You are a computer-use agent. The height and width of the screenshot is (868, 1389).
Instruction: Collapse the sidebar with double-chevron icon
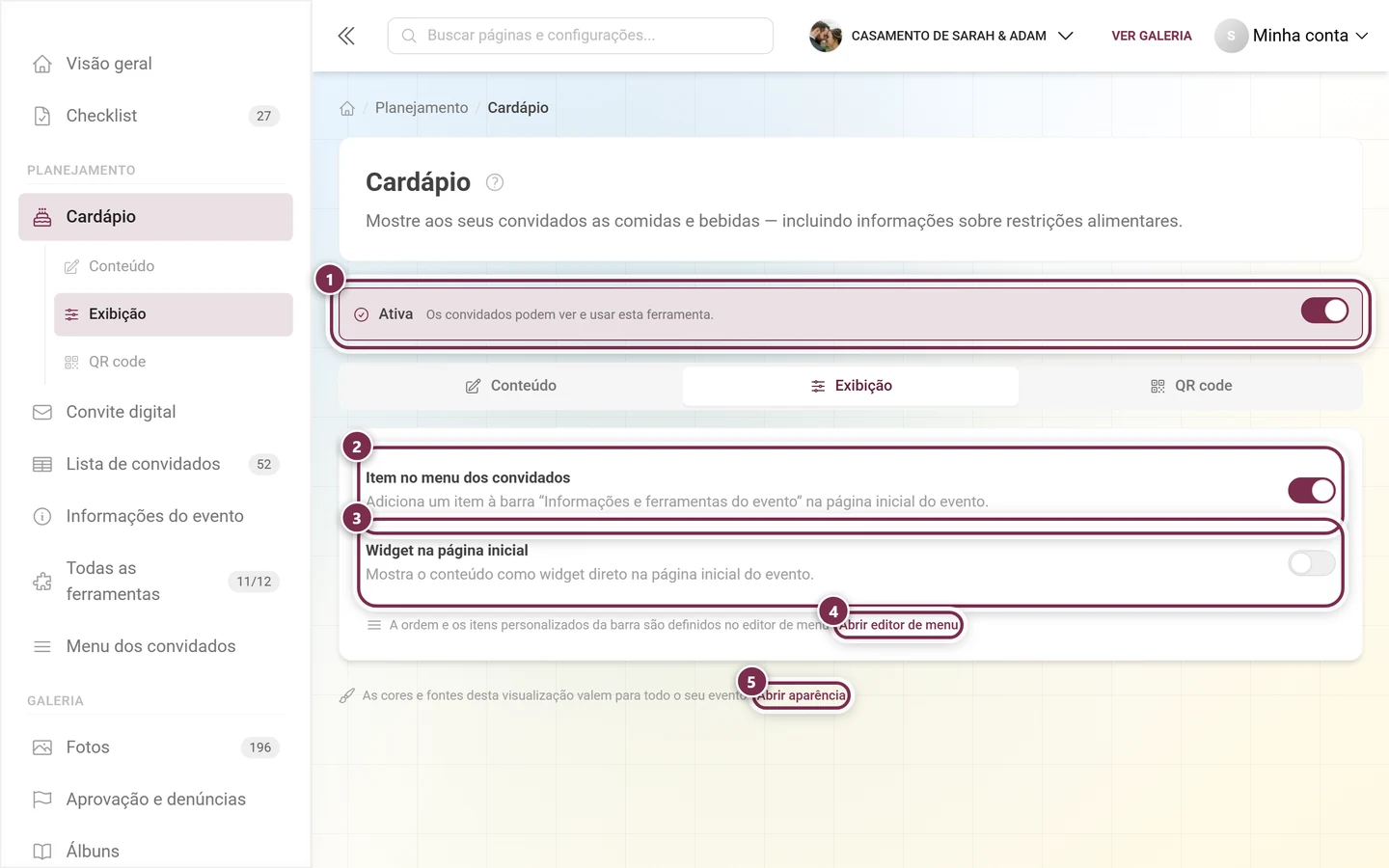pyautogui.click(x=346, y=36)
